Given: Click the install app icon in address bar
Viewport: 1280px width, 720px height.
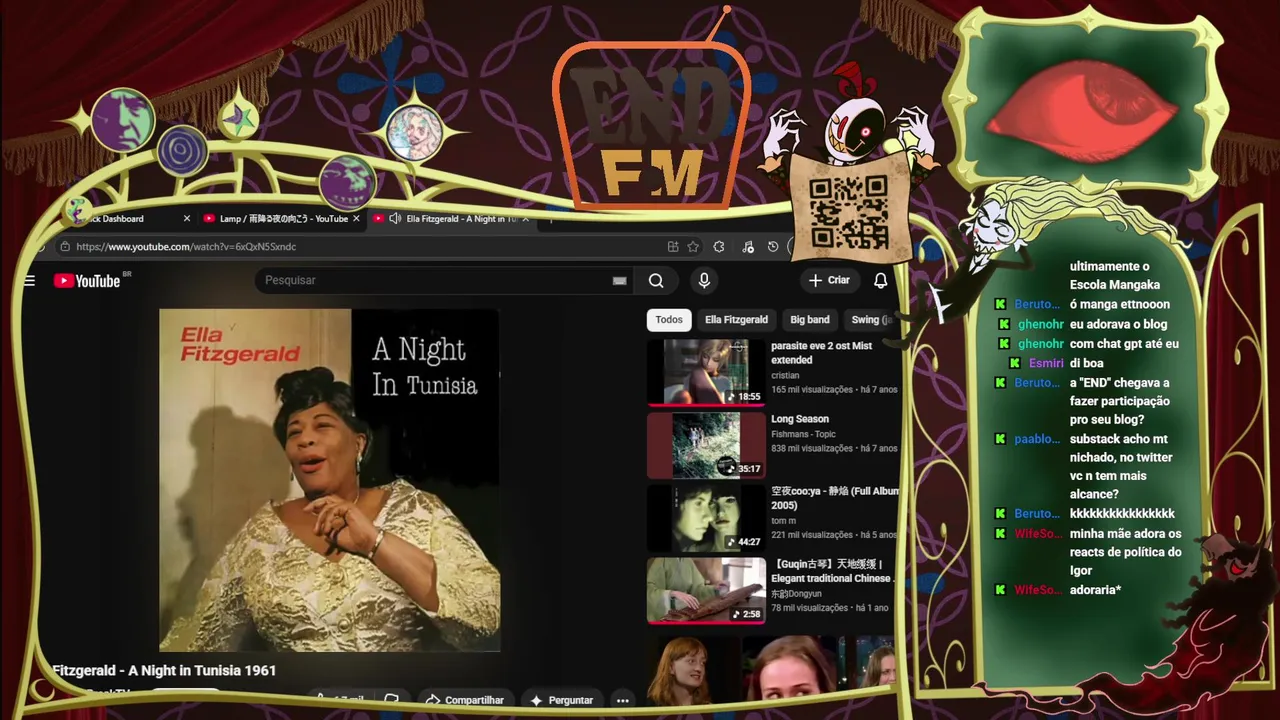Looking at the screenshot, I should click(x=673, y=247).
